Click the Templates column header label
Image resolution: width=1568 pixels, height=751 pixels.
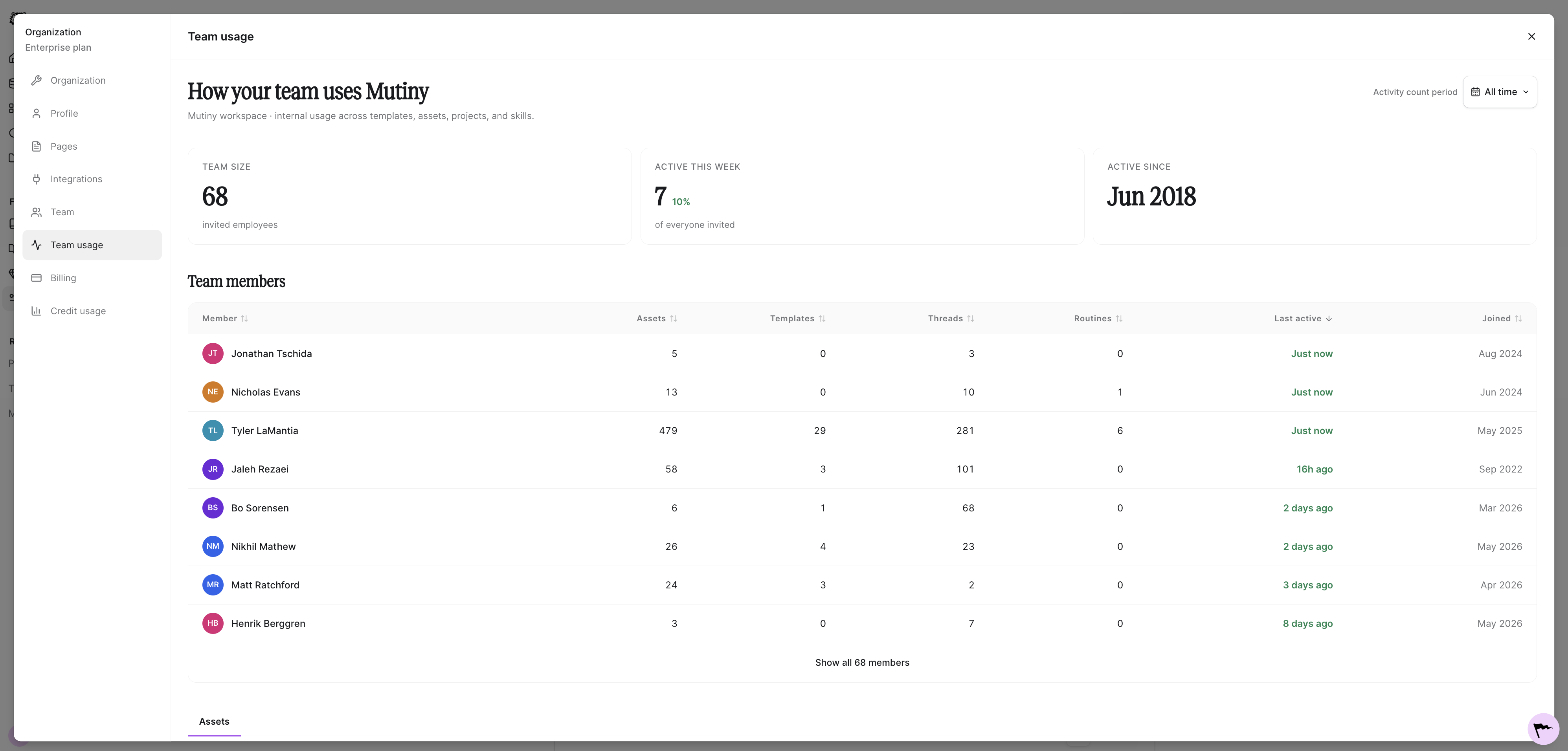point(792,318)
